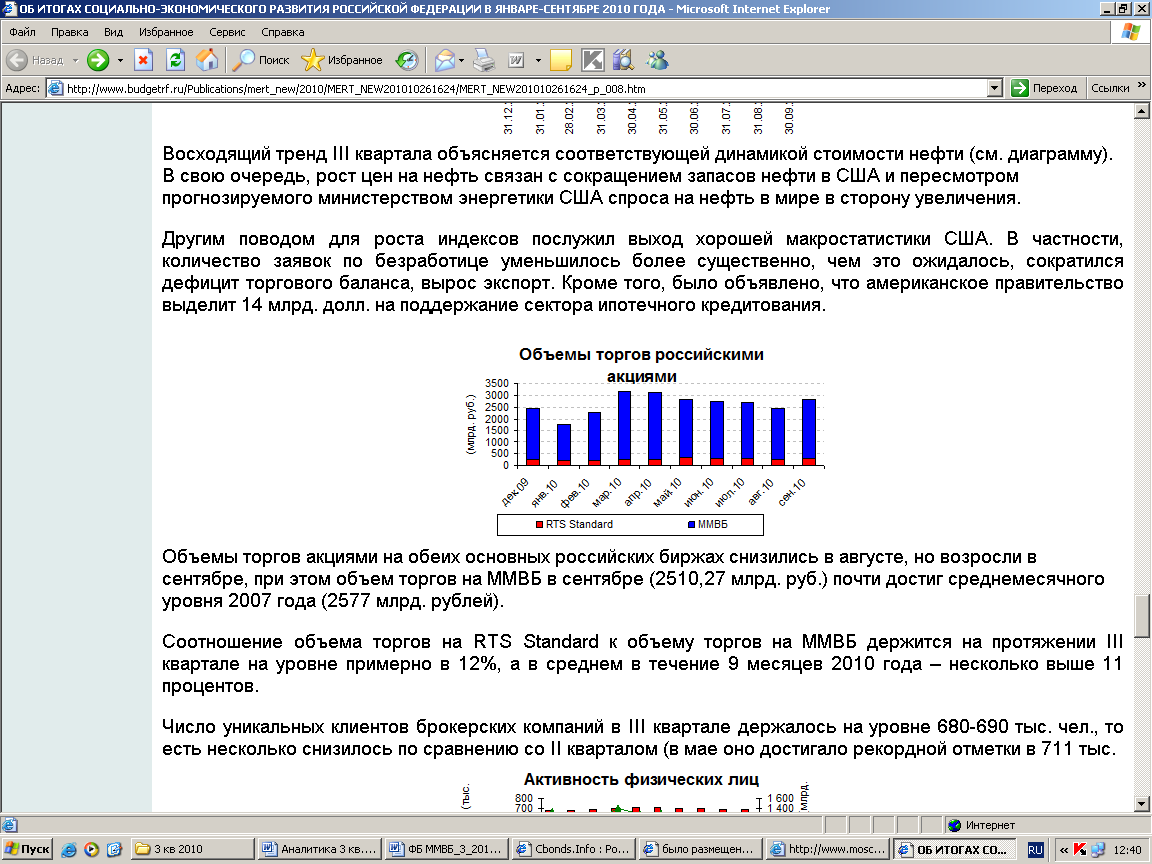This screenshot has height=864, width=1152.
Task: Open the Search (Поиск) pane
Action: [261, 60]
